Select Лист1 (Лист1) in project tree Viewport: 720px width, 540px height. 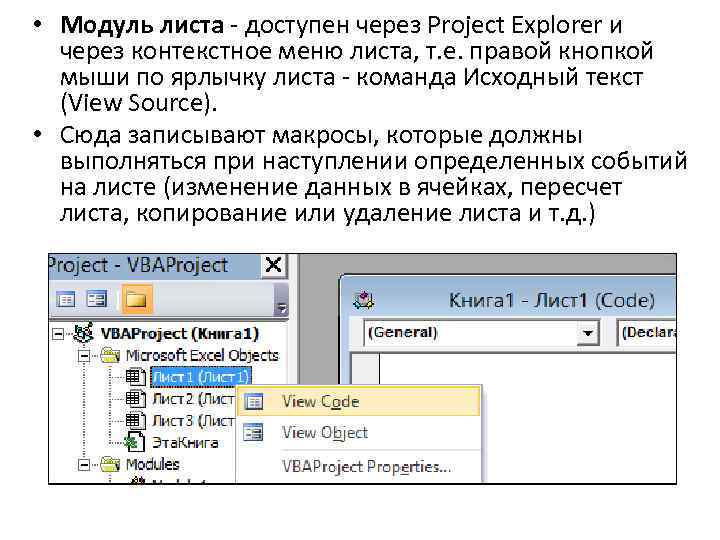pos(201,377)
